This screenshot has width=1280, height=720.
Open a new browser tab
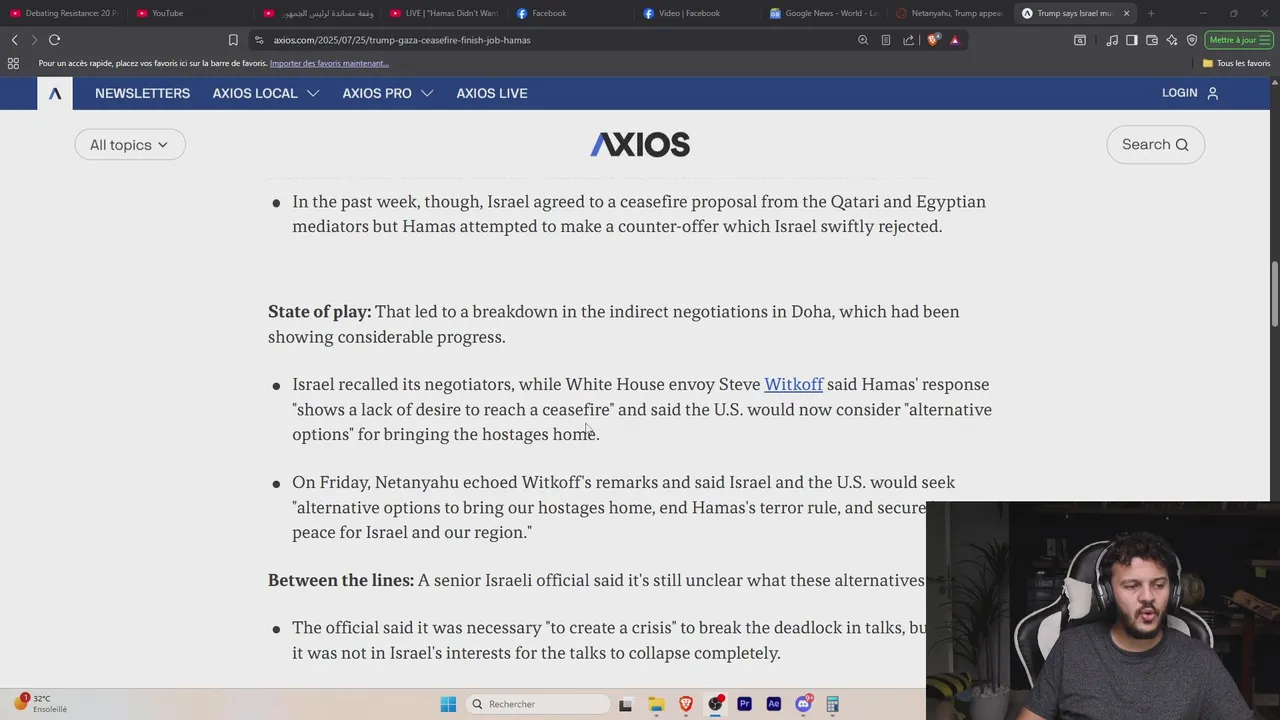pos(1151,13)
